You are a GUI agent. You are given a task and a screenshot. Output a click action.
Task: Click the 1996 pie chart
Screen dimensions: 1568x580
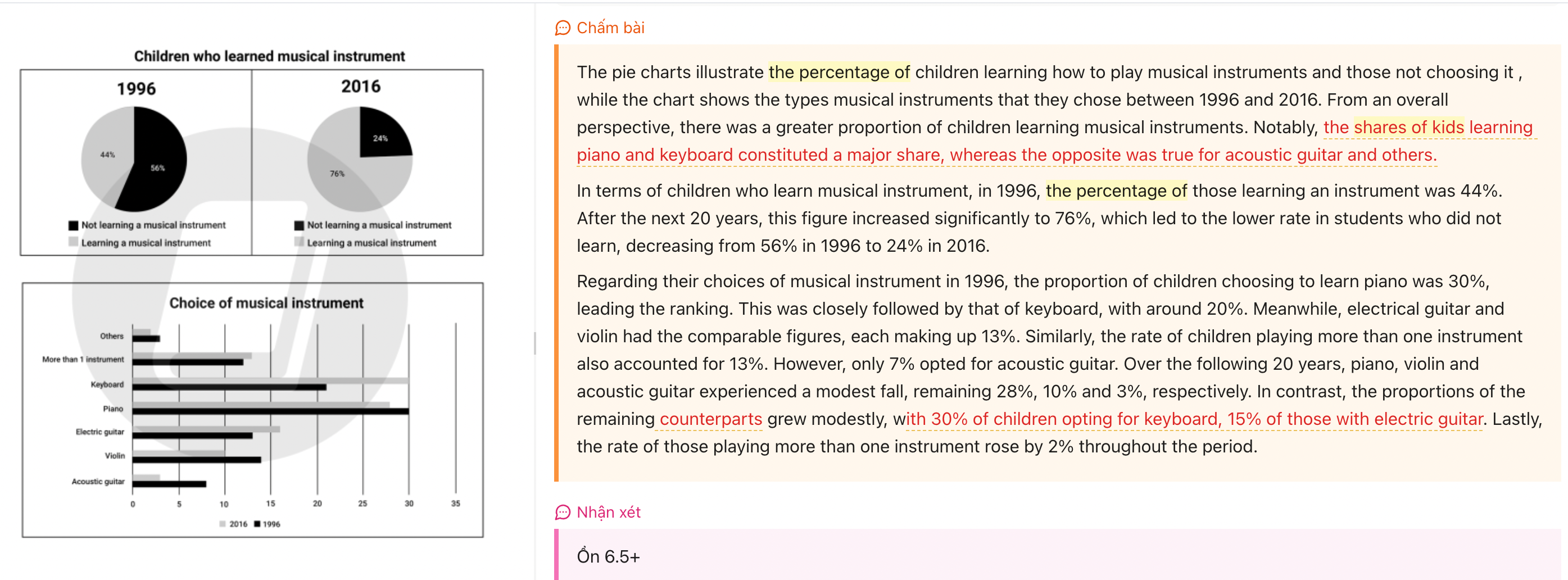coord(134,159)
